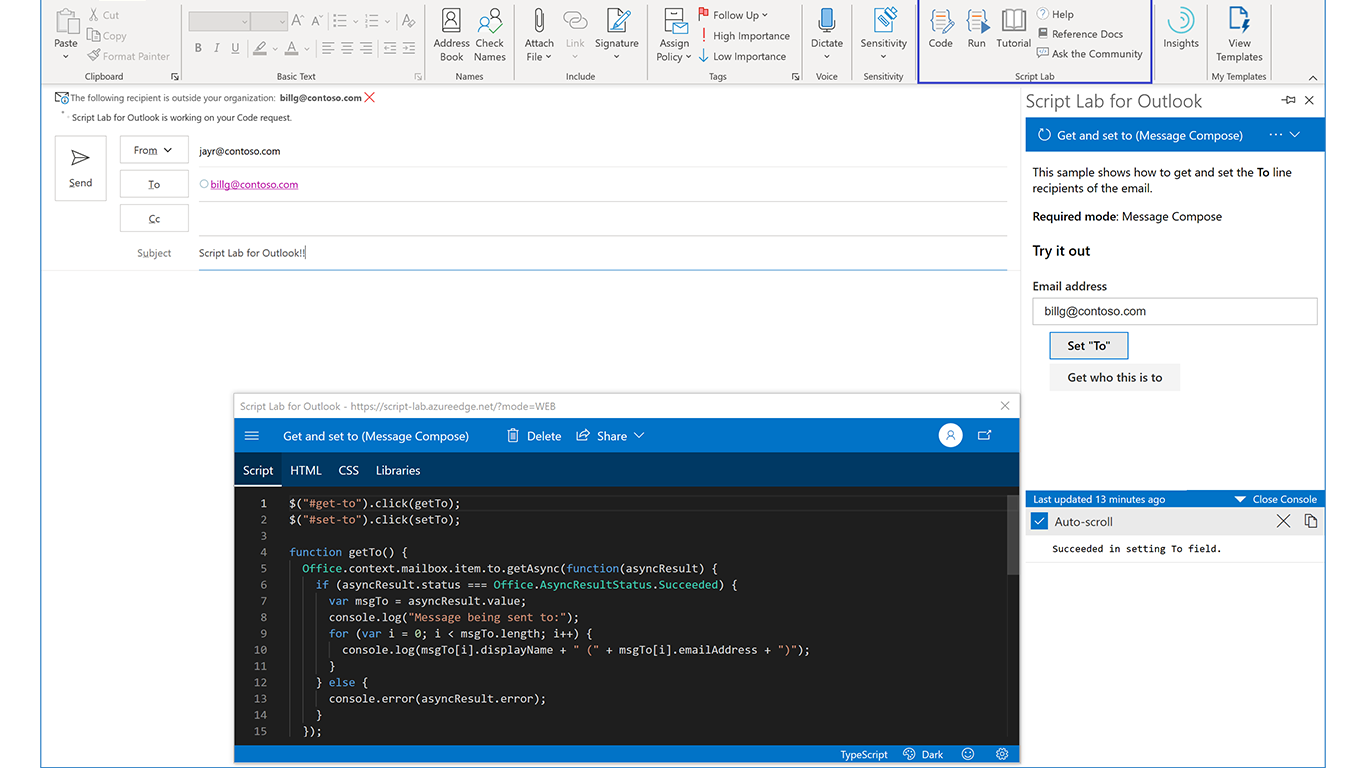Open the font name combo box
Screen dimensions: 1366x768
pyautogui.click(x=219, y=20)
